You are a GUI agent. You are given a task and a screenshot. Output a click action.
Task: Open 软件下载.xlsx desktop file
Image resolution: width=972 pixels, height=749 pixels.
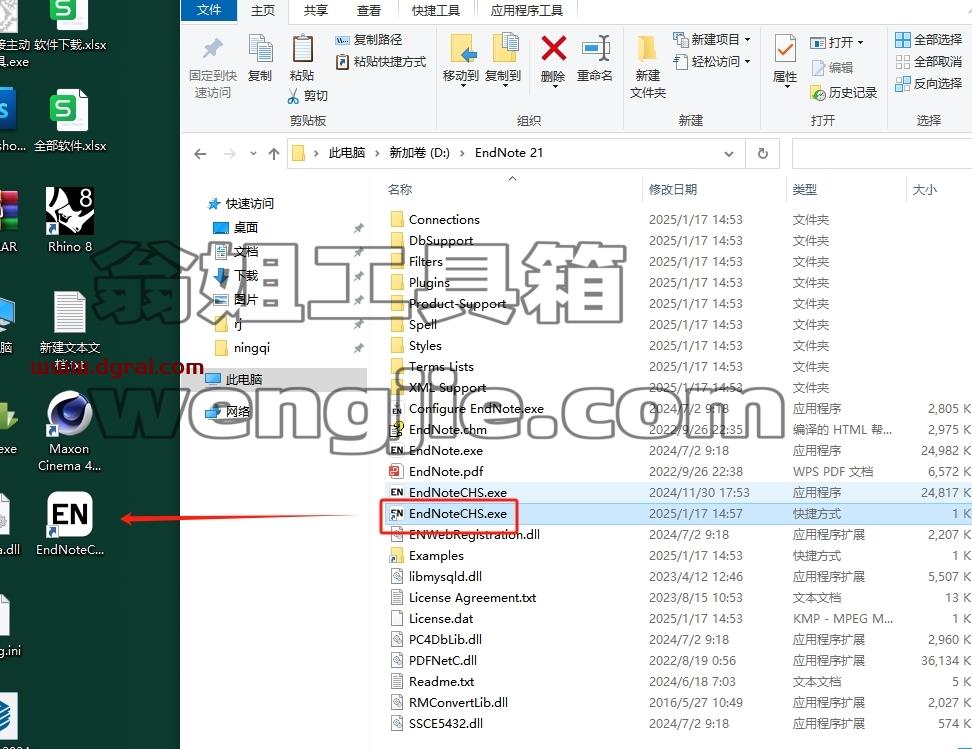click(x=69, y=26)
